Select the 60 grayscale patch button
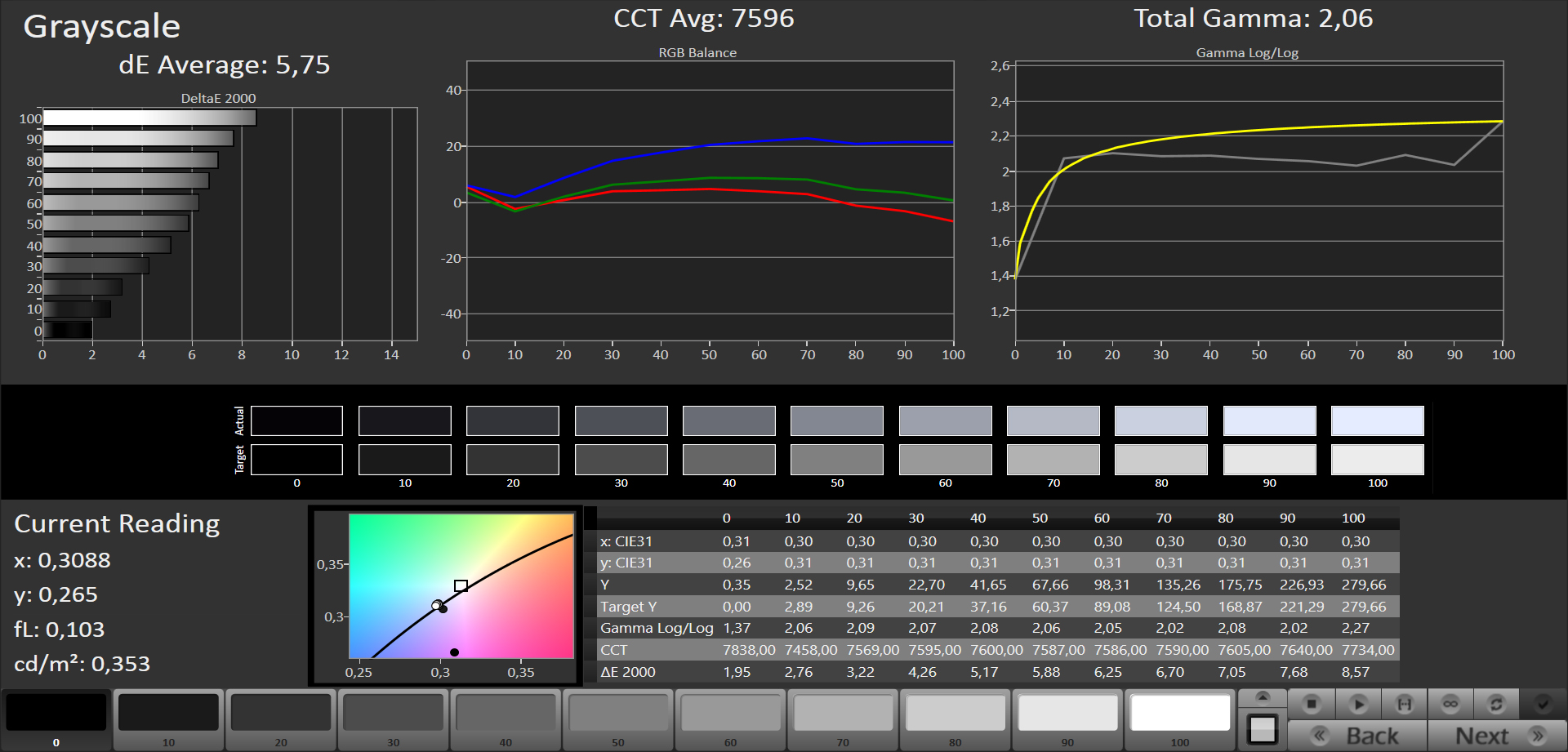This screenshot has width=1568, height=752. (730, 719)
